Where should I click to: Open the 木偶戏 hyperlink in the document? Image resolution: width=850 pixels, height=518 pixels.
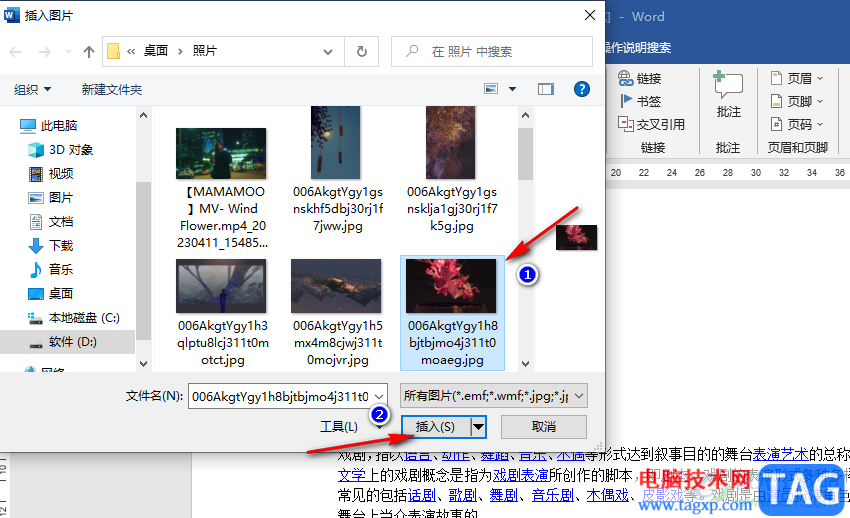[608, 495]
